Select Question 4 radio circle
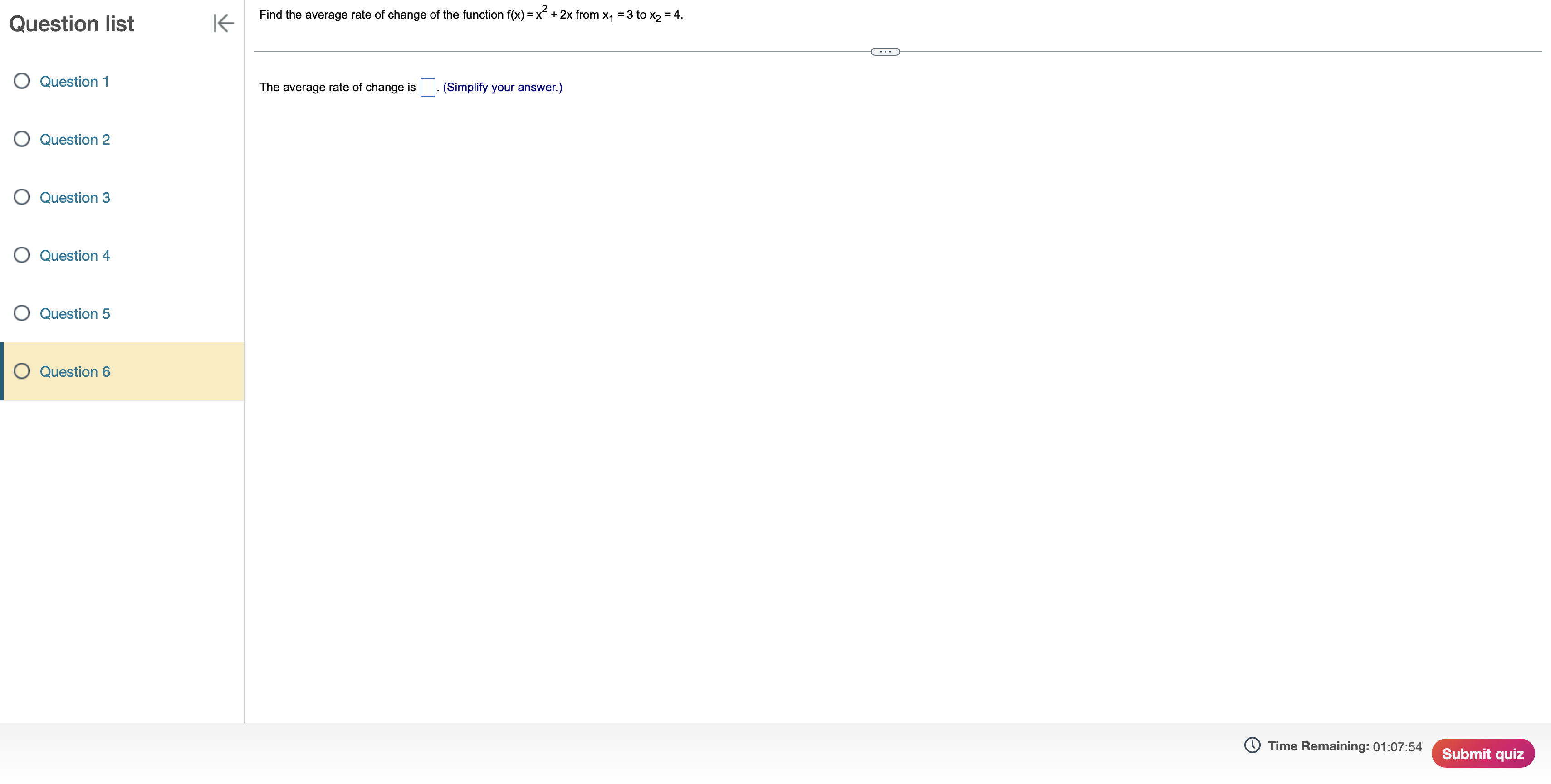The image size is (1551, 784). 22,255
